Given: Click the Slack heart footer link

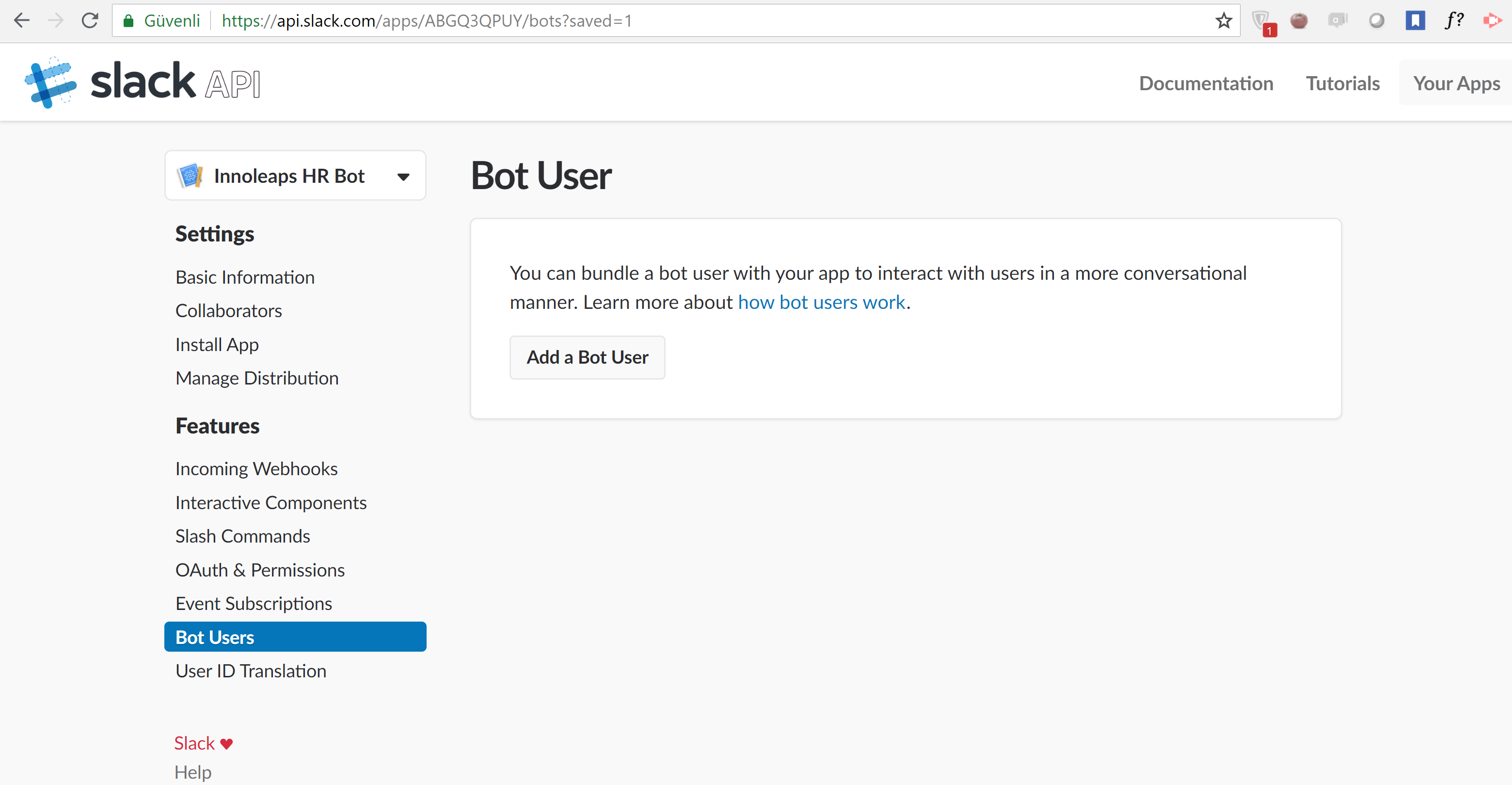Looking at the screenshot, I should [203, 743].
